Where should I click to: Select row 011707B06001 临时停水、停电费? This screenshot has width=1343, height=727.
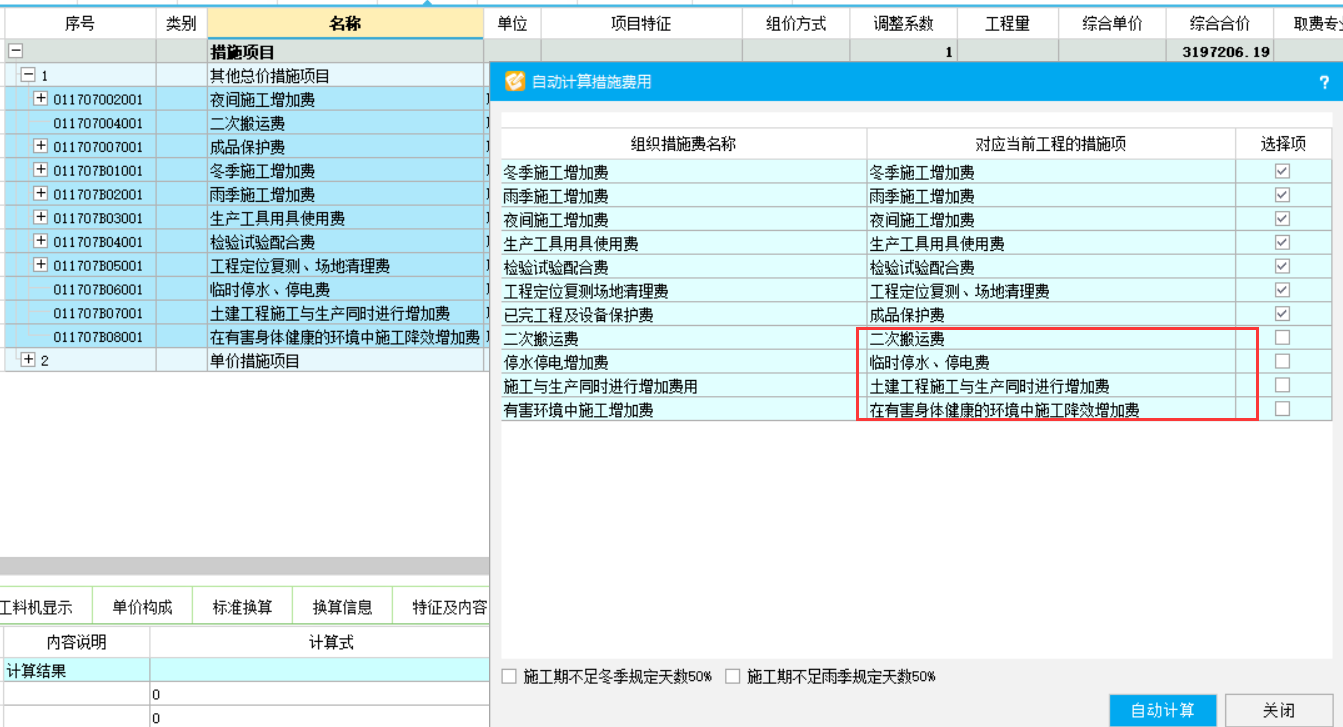[x=245, y=289]
